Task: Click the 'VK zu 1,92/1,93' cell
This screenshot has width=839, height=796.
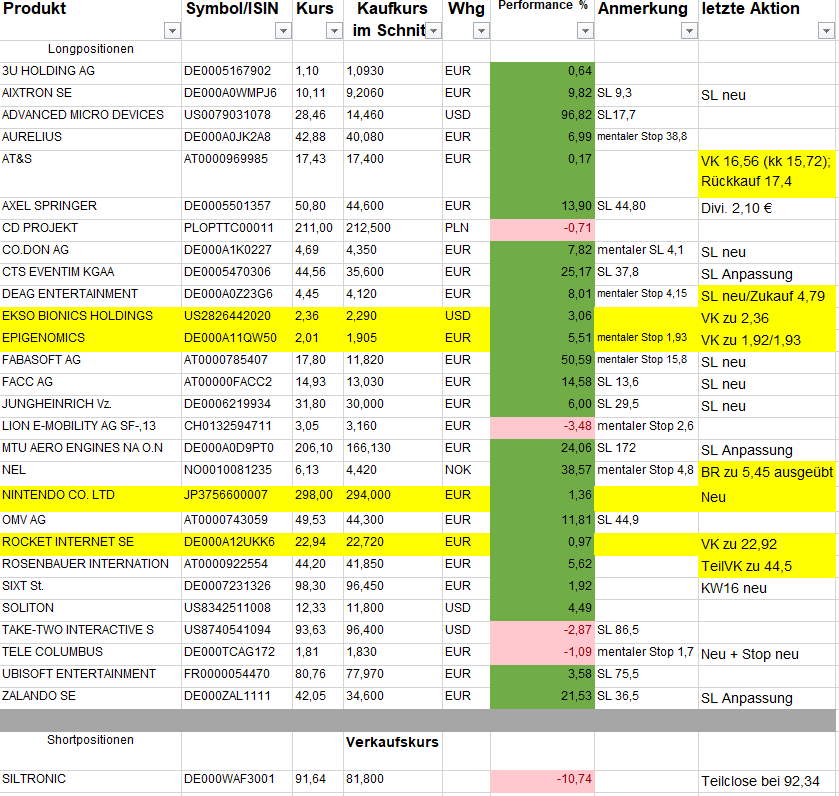Action: tap(767, 340)
